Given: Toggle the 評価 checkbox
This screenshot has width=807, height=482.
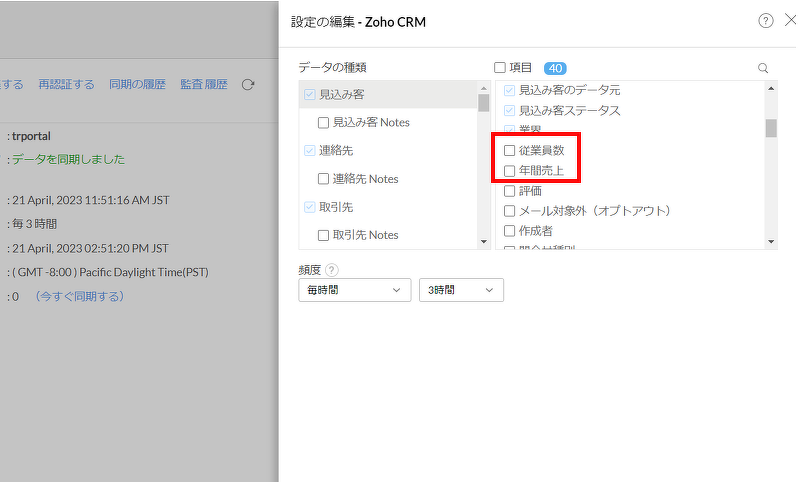Looking at the screenshot, I should pyautogui.click(x=510, y=191).
